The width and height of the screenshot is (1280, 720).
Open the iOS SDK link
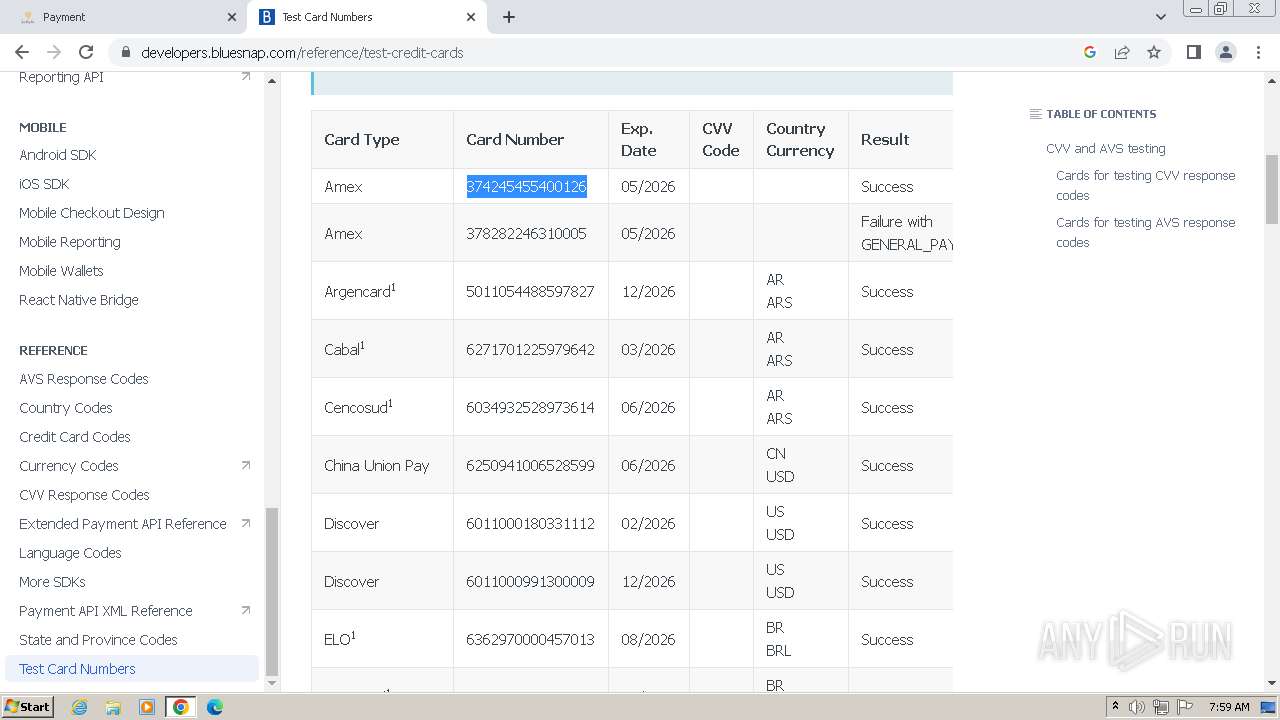pyautogui.click(x=44, y=184)
